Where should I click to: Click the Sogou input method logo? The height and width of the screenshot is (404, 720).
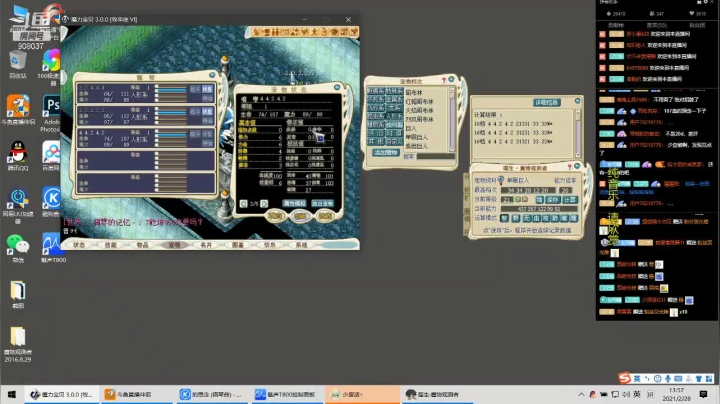click(x=624, y=378)
